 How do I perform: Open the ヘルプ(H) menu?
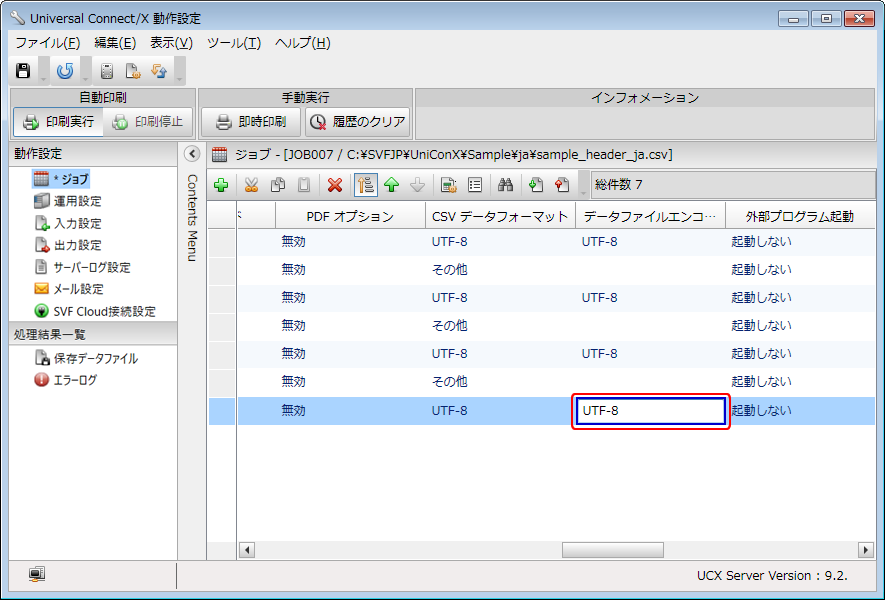303,43
